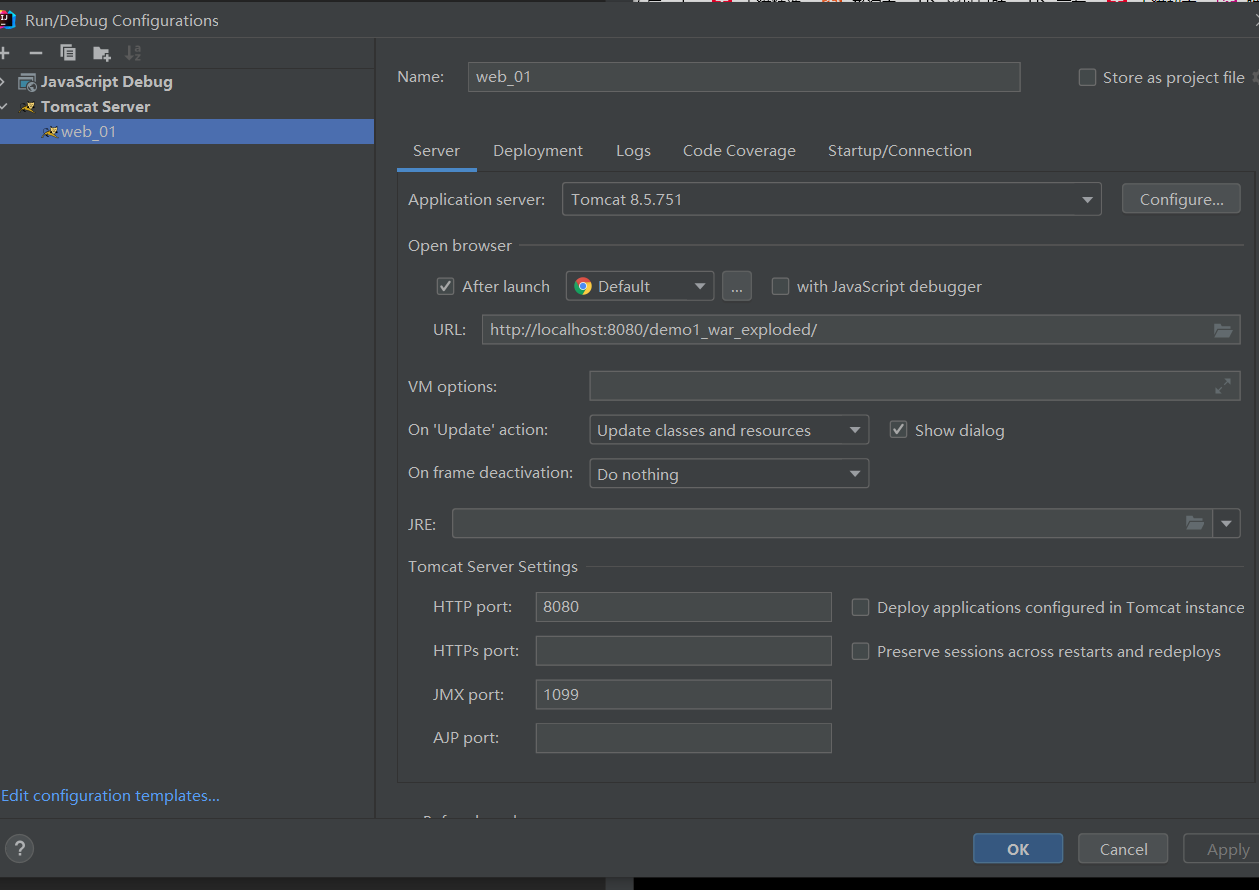Switch to the Code Coverage tab
The image size is (1259, 890).
tap(739, 151)
